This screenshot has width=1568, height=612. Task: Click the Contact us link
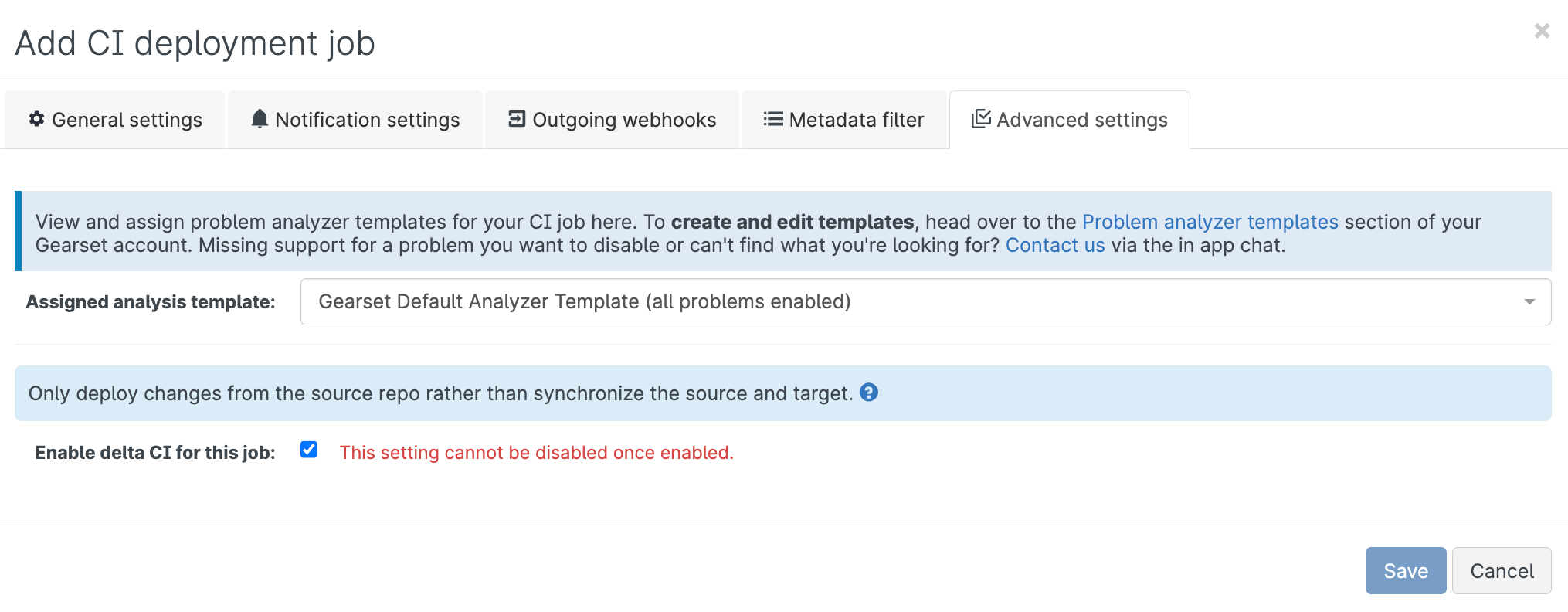pos(1054,246)
